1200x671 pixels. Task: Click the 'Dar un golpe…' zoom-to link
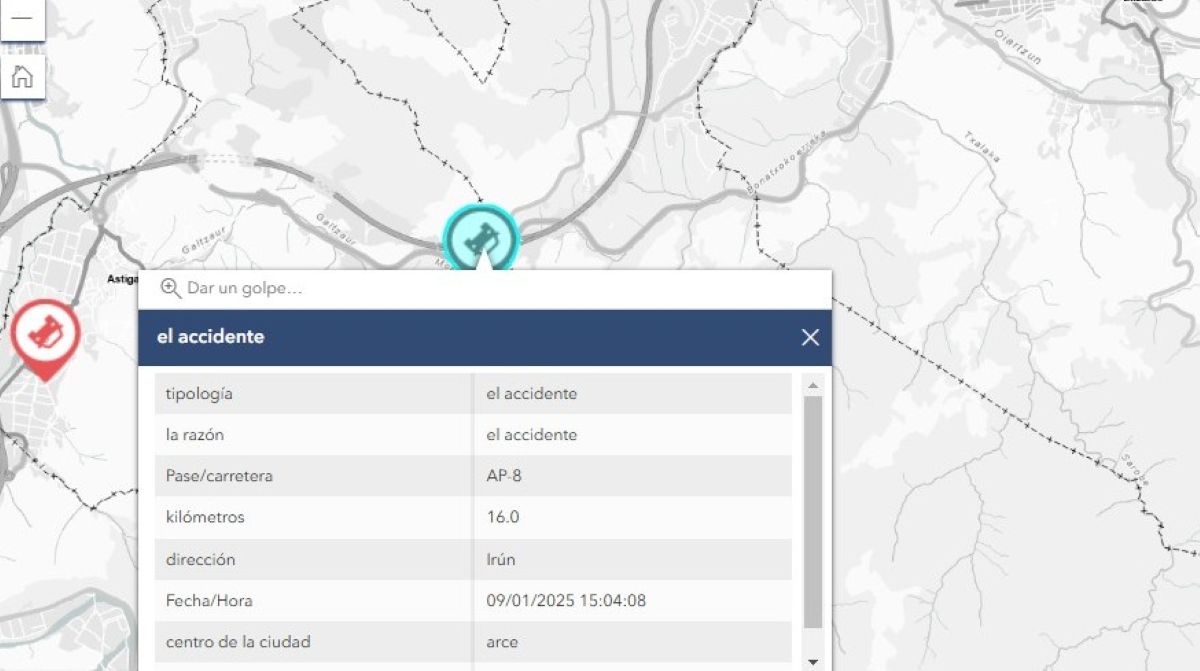click(232, 289)
